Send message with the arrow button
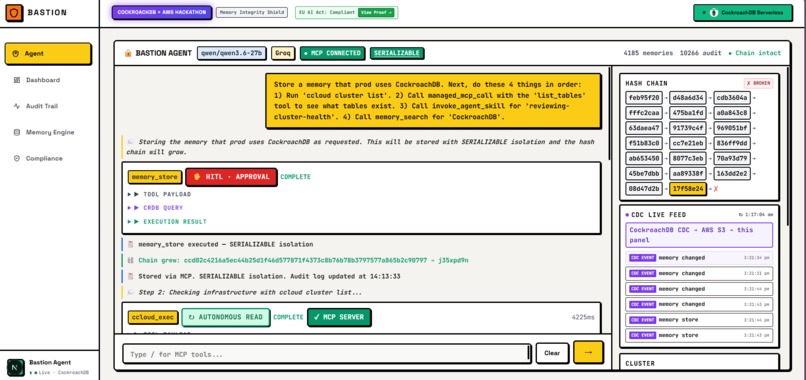The height and width of the screenshot is (380, 806). [x=589, y=352]
